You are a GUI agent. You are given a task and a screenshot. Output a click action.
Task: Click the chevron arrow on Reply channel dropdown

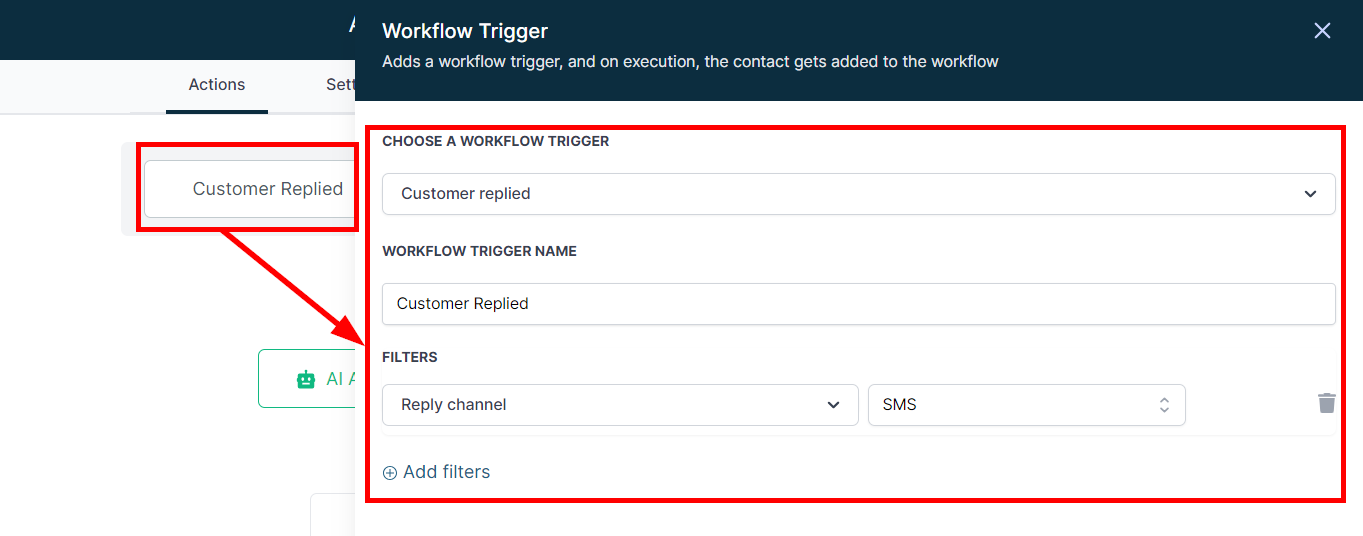[x=833, y=405]
